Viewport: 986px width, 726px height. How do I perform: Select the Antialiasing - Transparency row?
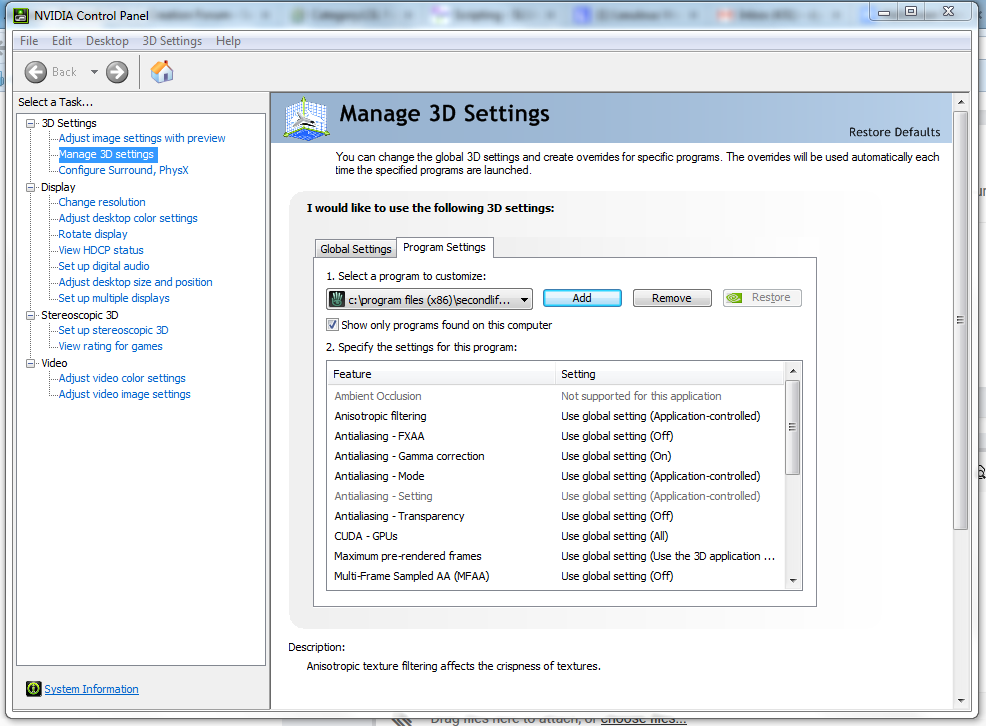[556, 516]
